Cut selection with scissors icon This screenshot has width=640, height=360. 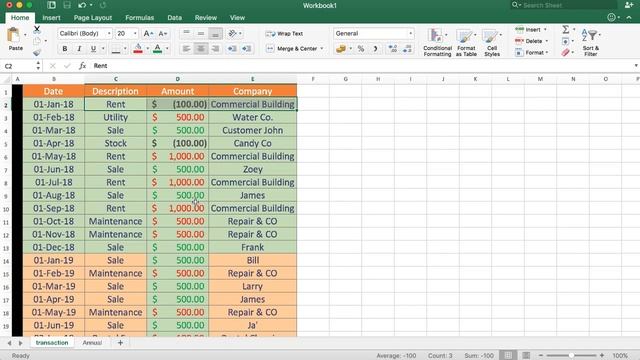tap(37, 29)
